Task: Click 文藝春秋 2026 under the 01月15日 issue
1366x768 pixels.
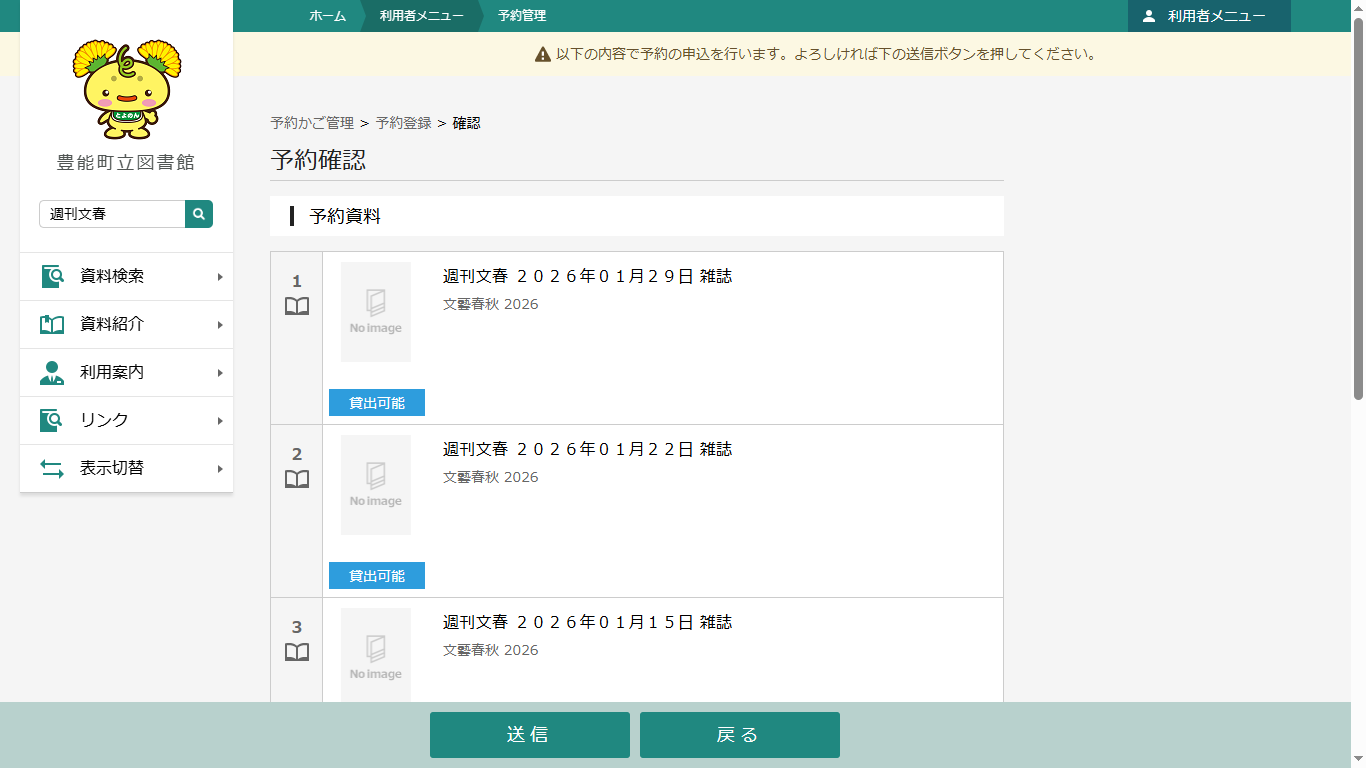Action: pos(491,650)
